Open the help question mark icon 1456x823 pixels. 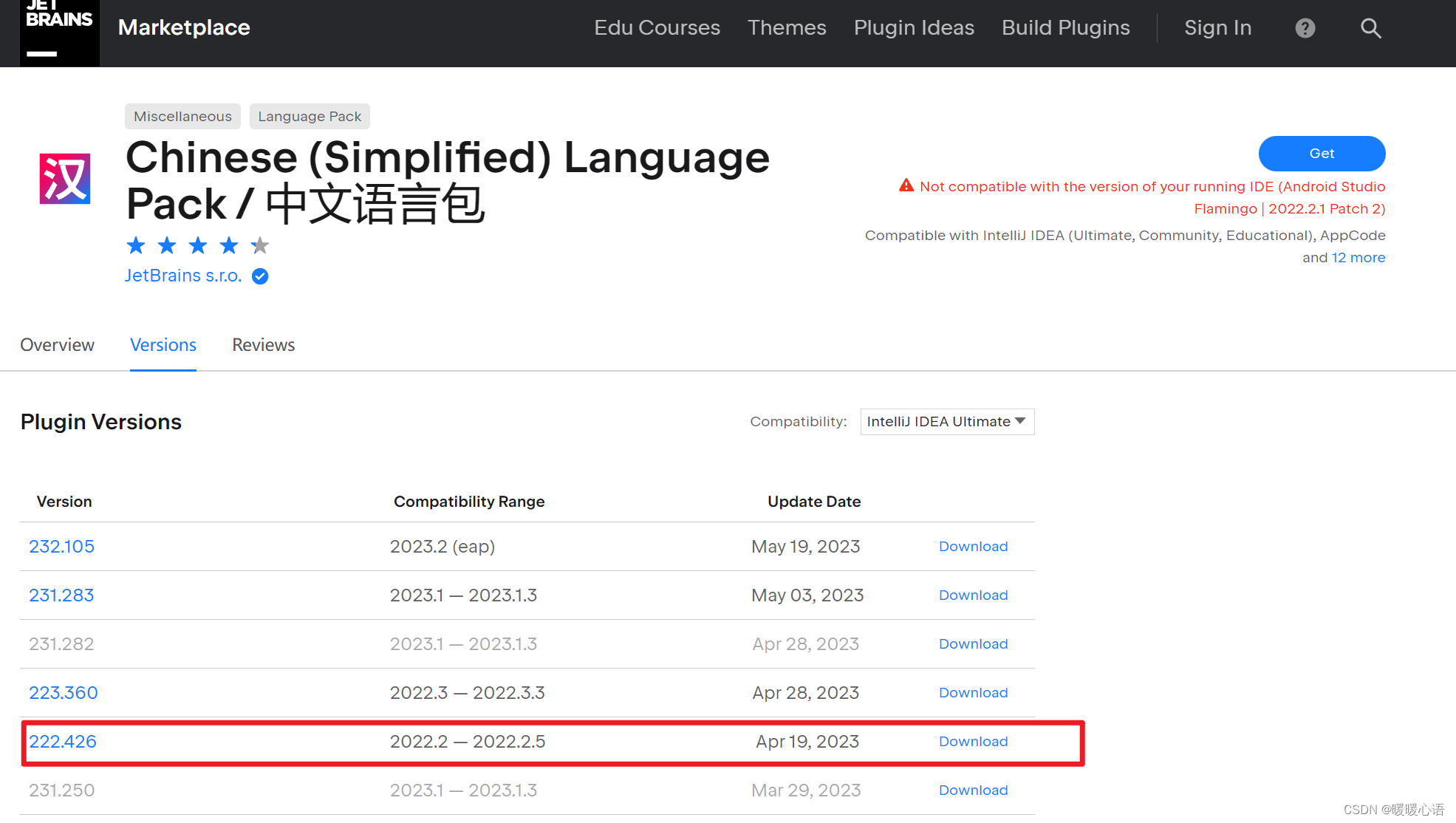click(x=1305, y=28)
